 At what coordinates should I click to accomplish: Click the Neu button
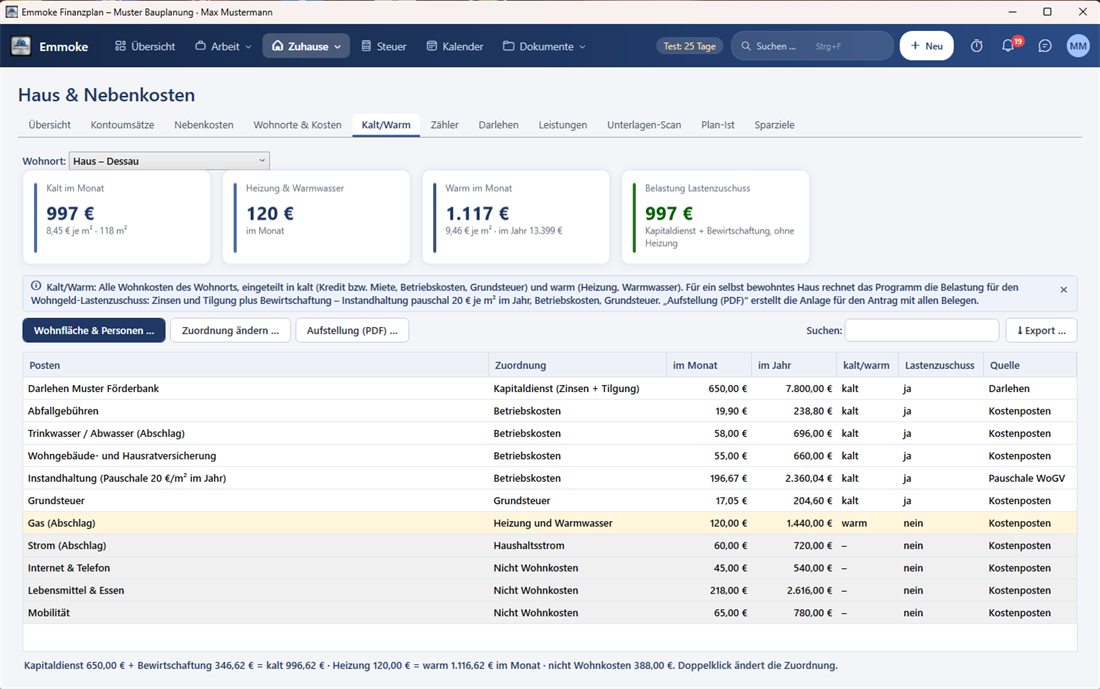pos(926,46)
